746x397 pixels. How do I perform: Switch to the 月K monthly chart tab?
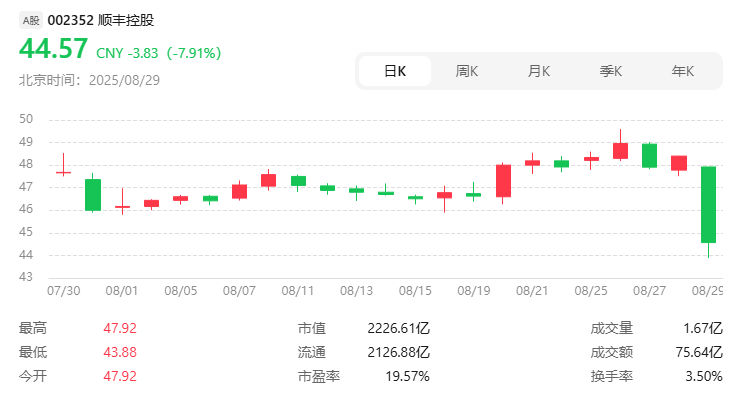point(539,71)
